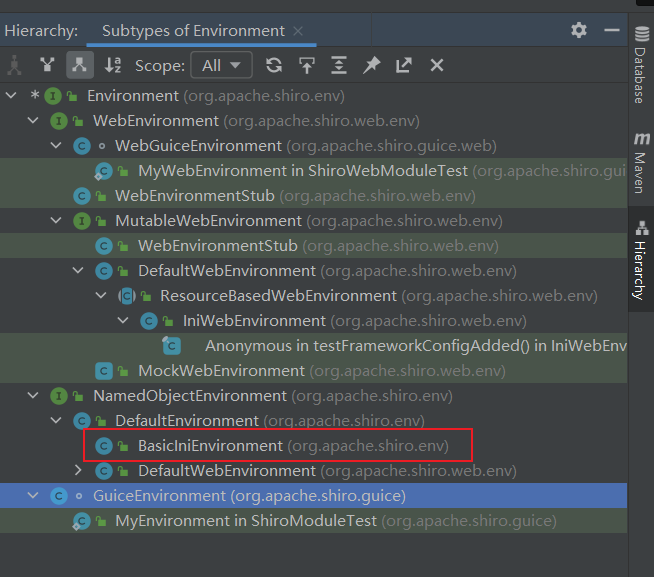The height and width of the screenshot is (577, 654).
Task: Select the NamedObjectEnvironment row
Action: [313, 396]
